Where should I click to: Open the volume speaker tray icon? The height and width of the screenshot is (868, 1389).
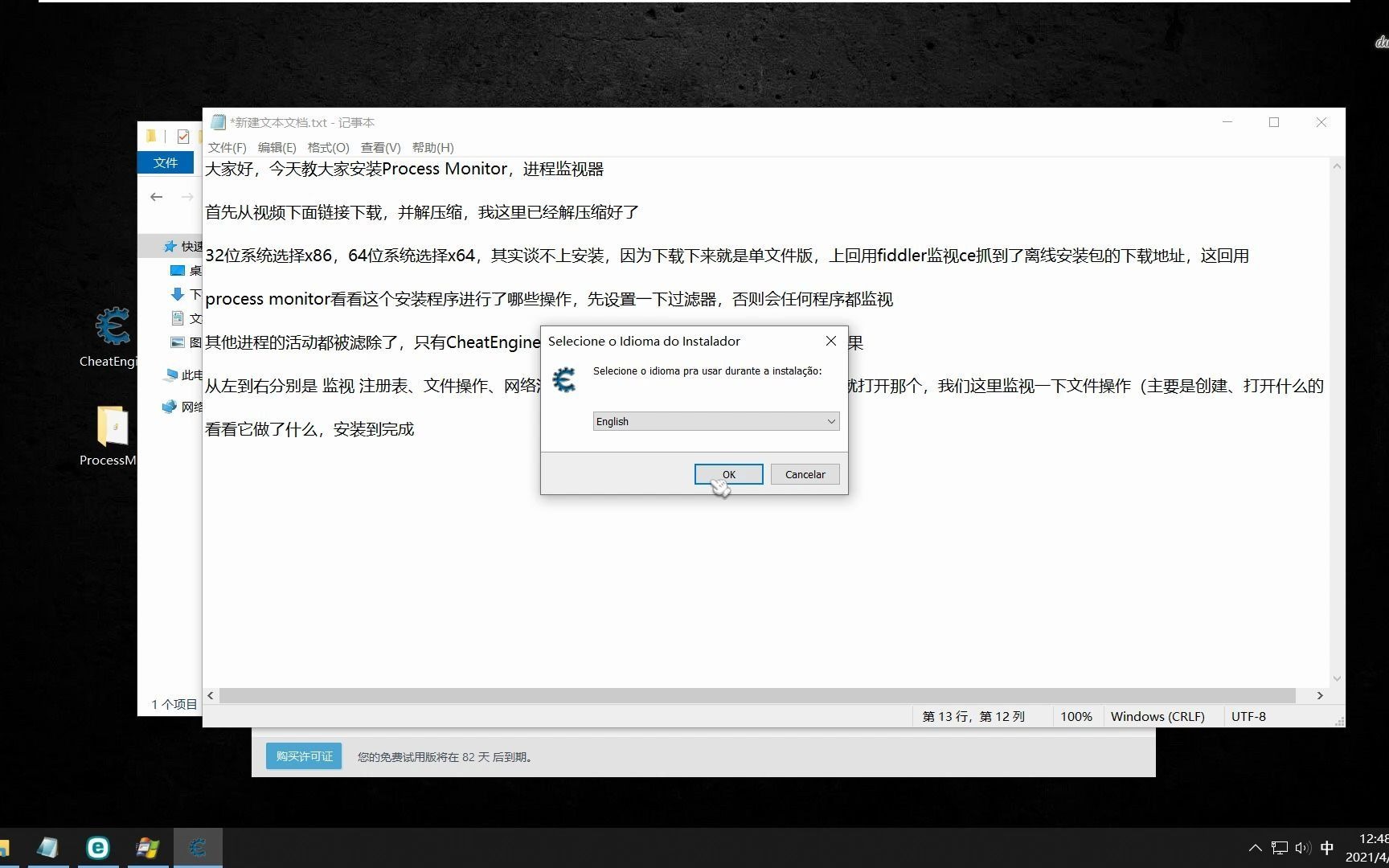[1303, 848]
